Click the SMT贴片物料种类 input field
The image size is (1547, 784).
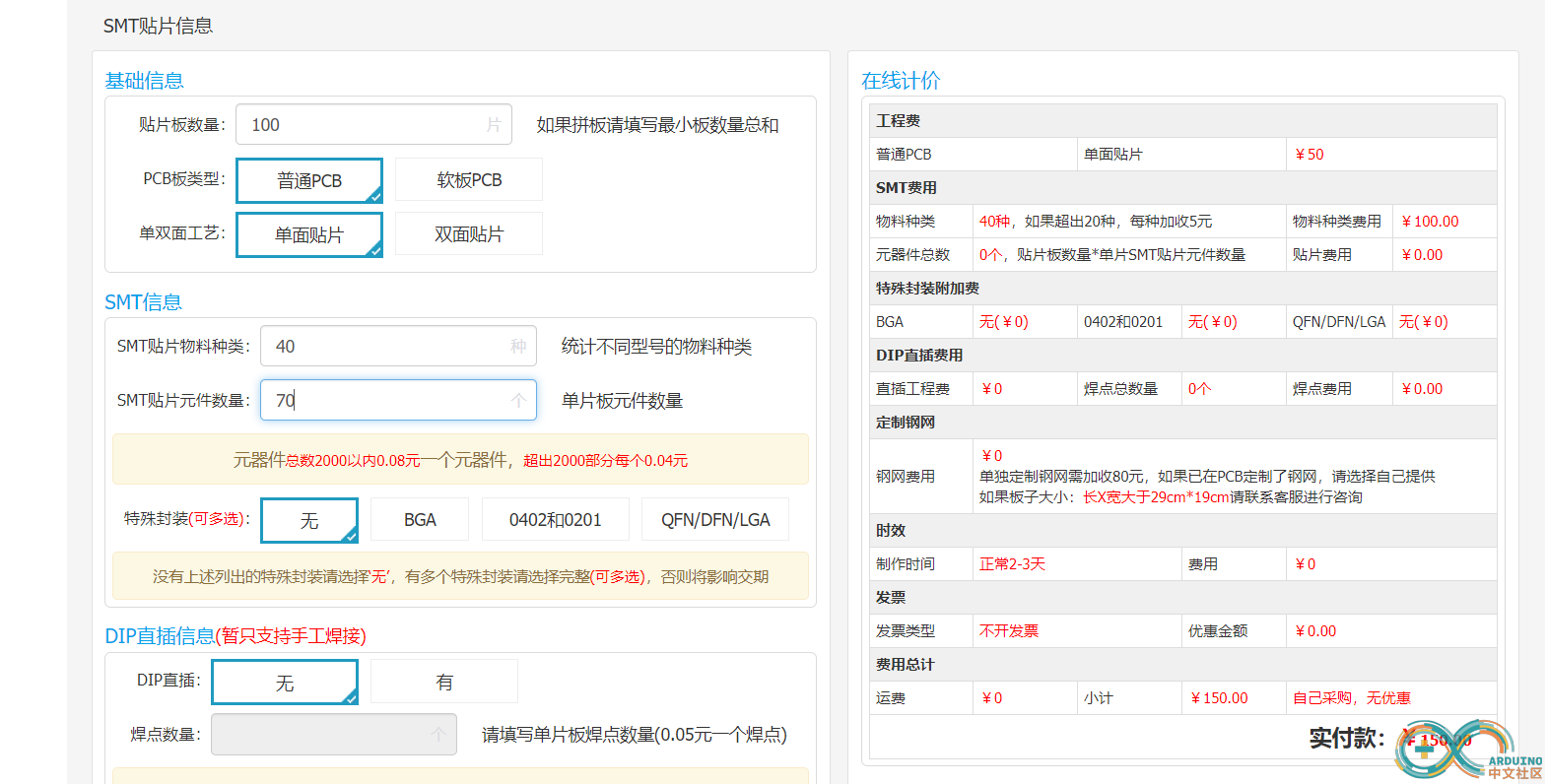pos(398,346)
